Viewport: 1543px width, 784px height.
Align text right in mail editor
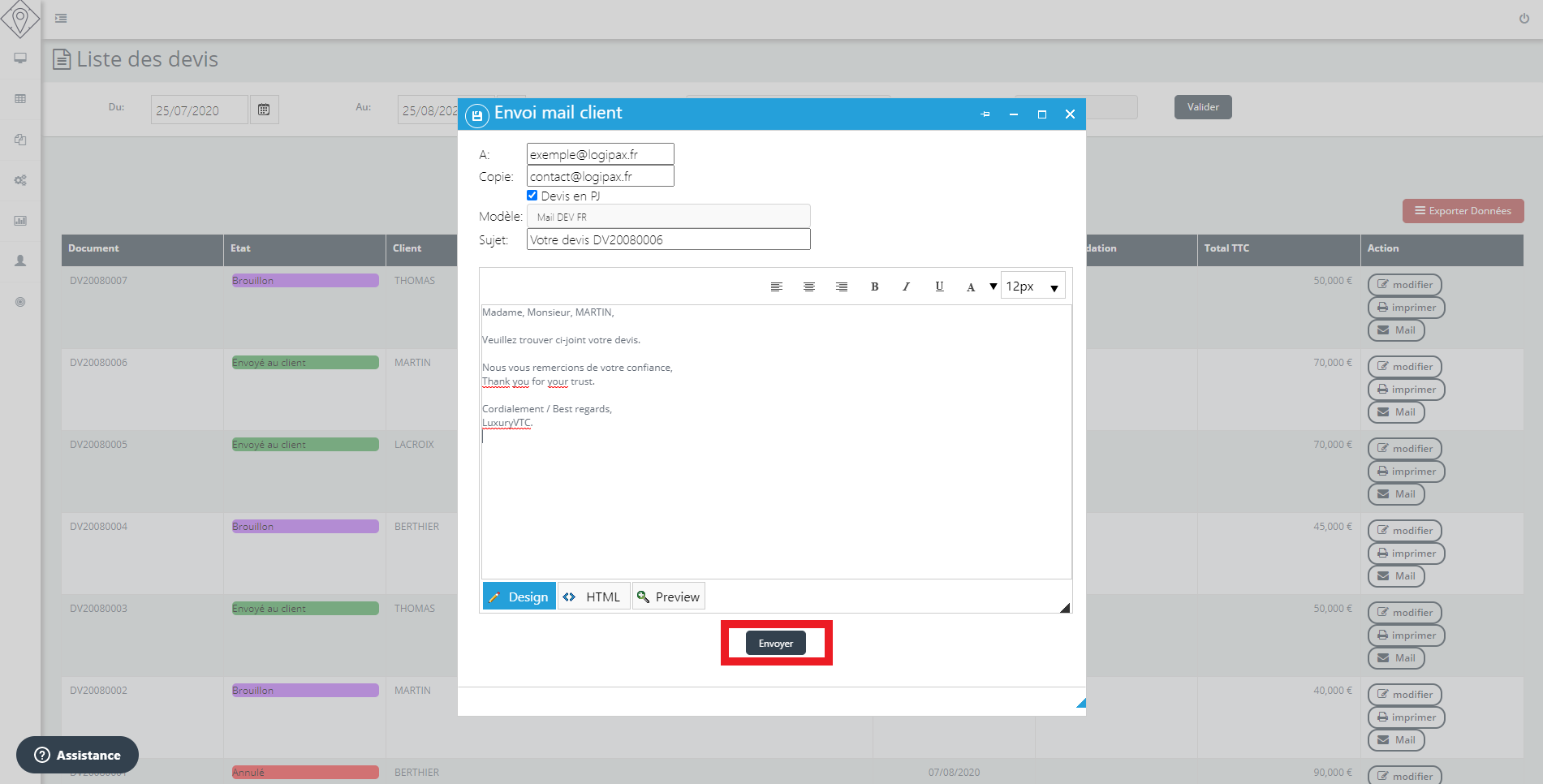[842, 286]
